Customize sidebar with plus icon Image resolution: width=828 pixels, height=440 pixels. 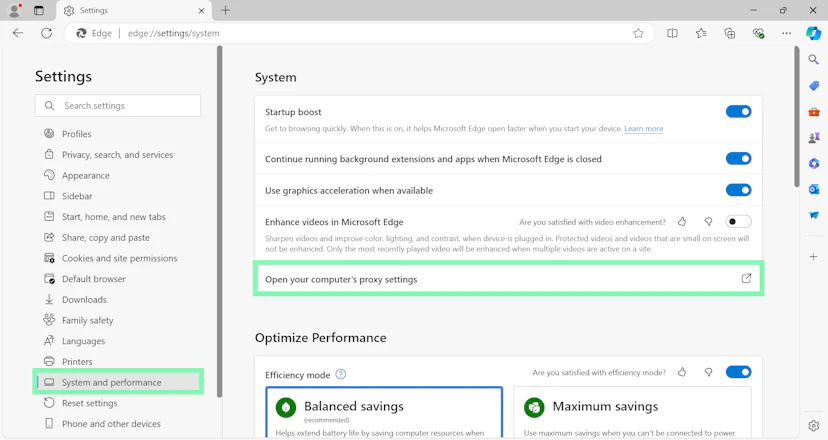click(814, 257)
